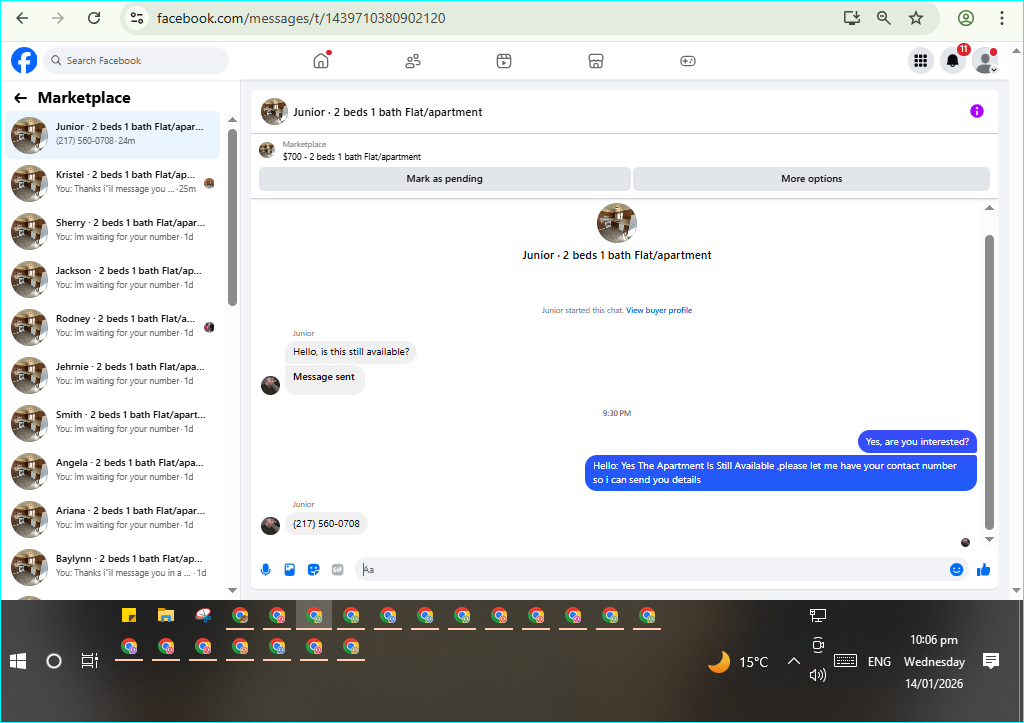Open conversation information purple icon
Screen dimensions: 1024x723
[x=976, y=111]
